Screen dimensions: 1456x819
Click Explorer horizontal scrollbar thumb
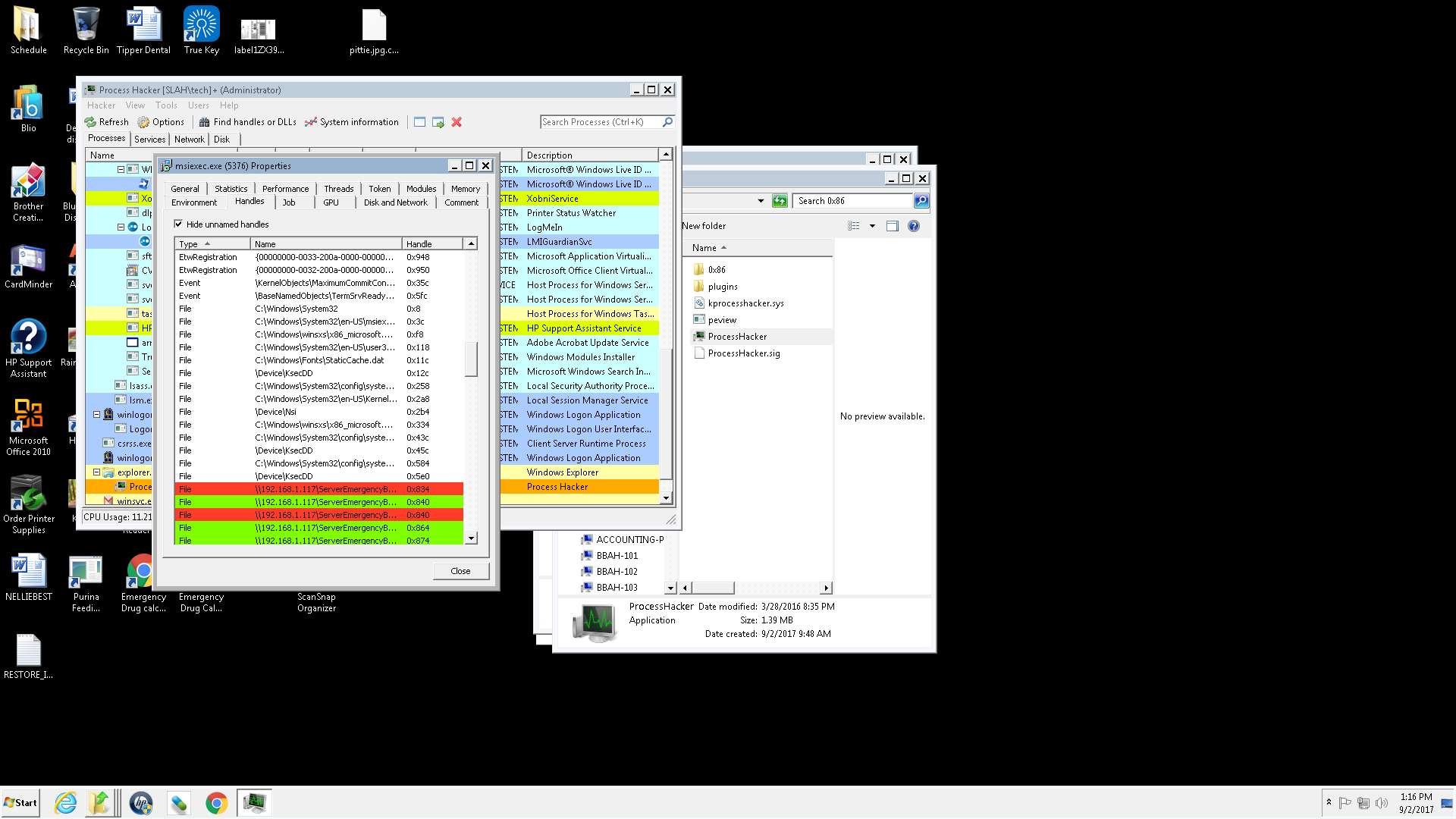coord(712,588)
